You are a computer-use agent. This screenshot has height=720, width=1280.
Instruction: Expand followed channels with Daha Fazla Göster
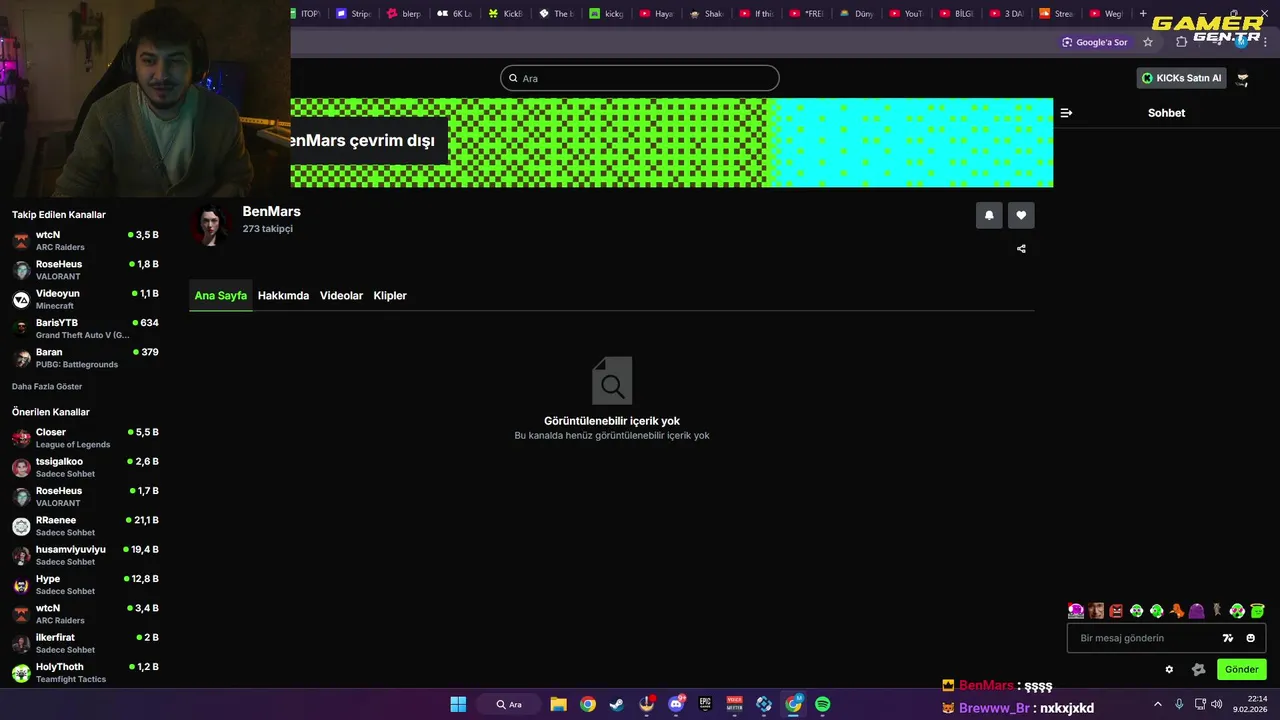click(47, 386)
